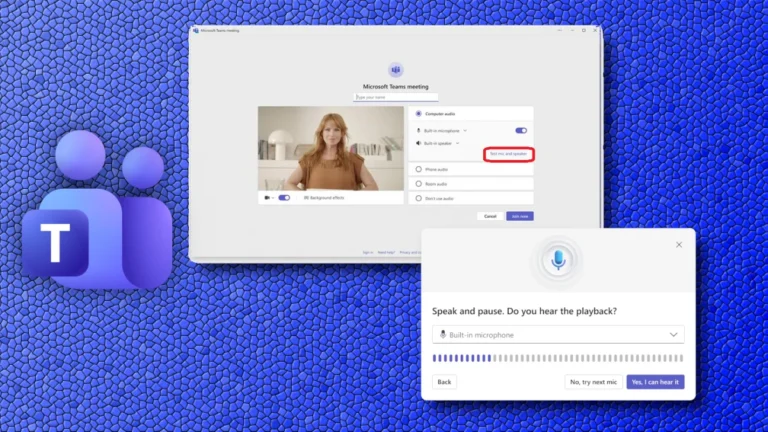Image resolution: width=768 pixels, height=432 pixels.
Task: Click the blue microphone icon in the test dialog
Action: click(557, 260)
